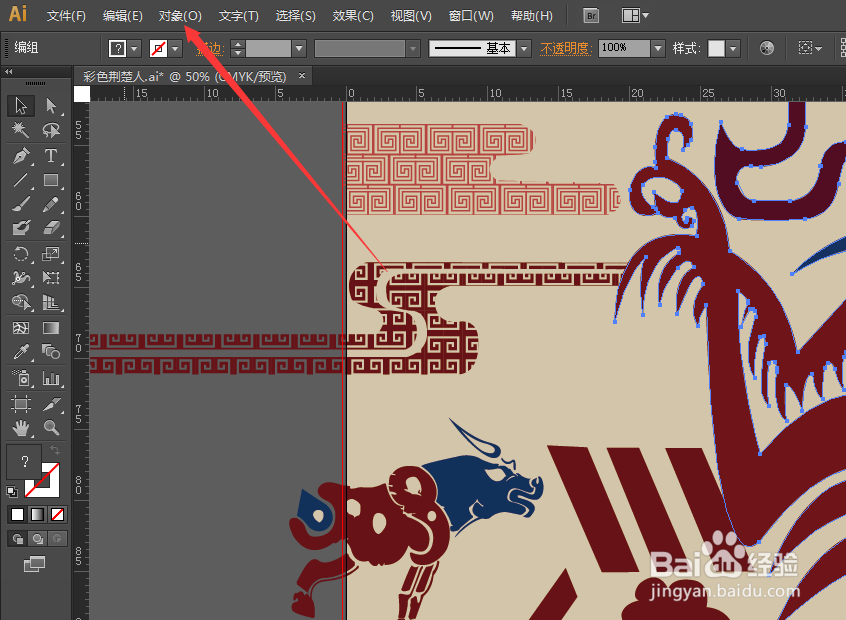Select the Shape Builder tool
This screenshot has width=846, height=620.
tap(21, 302)
